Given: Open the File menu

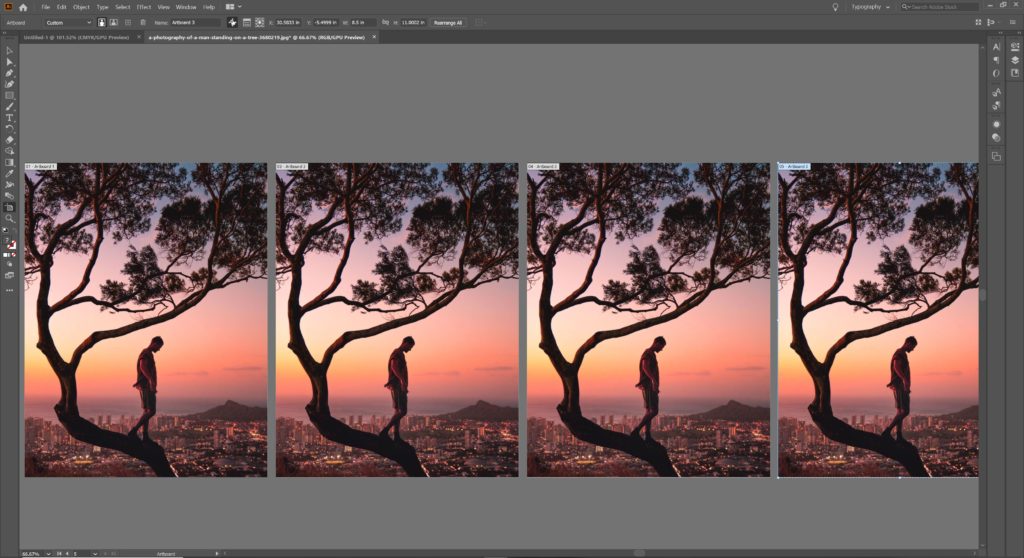Looking at the screenshot, I should (x=46, y=7).
